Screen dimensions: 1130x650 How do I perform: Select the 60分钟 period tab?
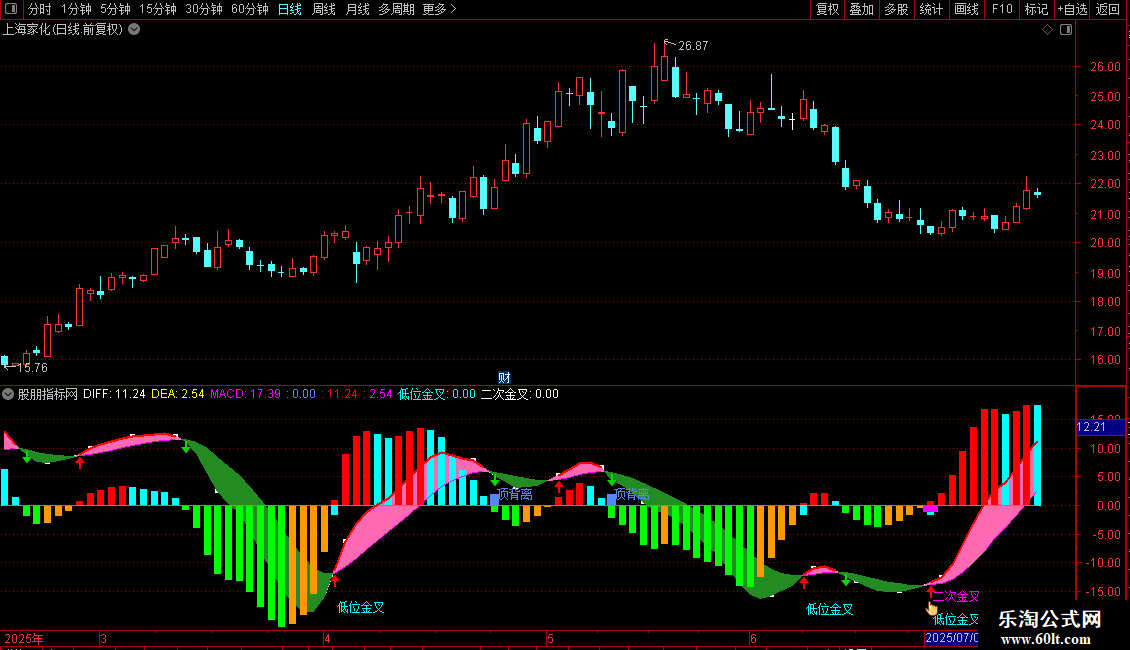[249, 9]
